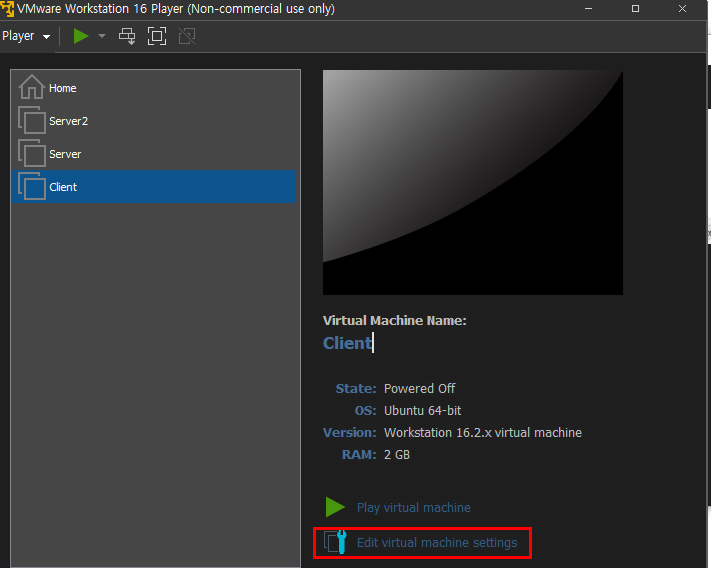Click the Send Ctrl+Alt+Del toolbar icon
Screen dimensions: 711x568
coord(127,36)
